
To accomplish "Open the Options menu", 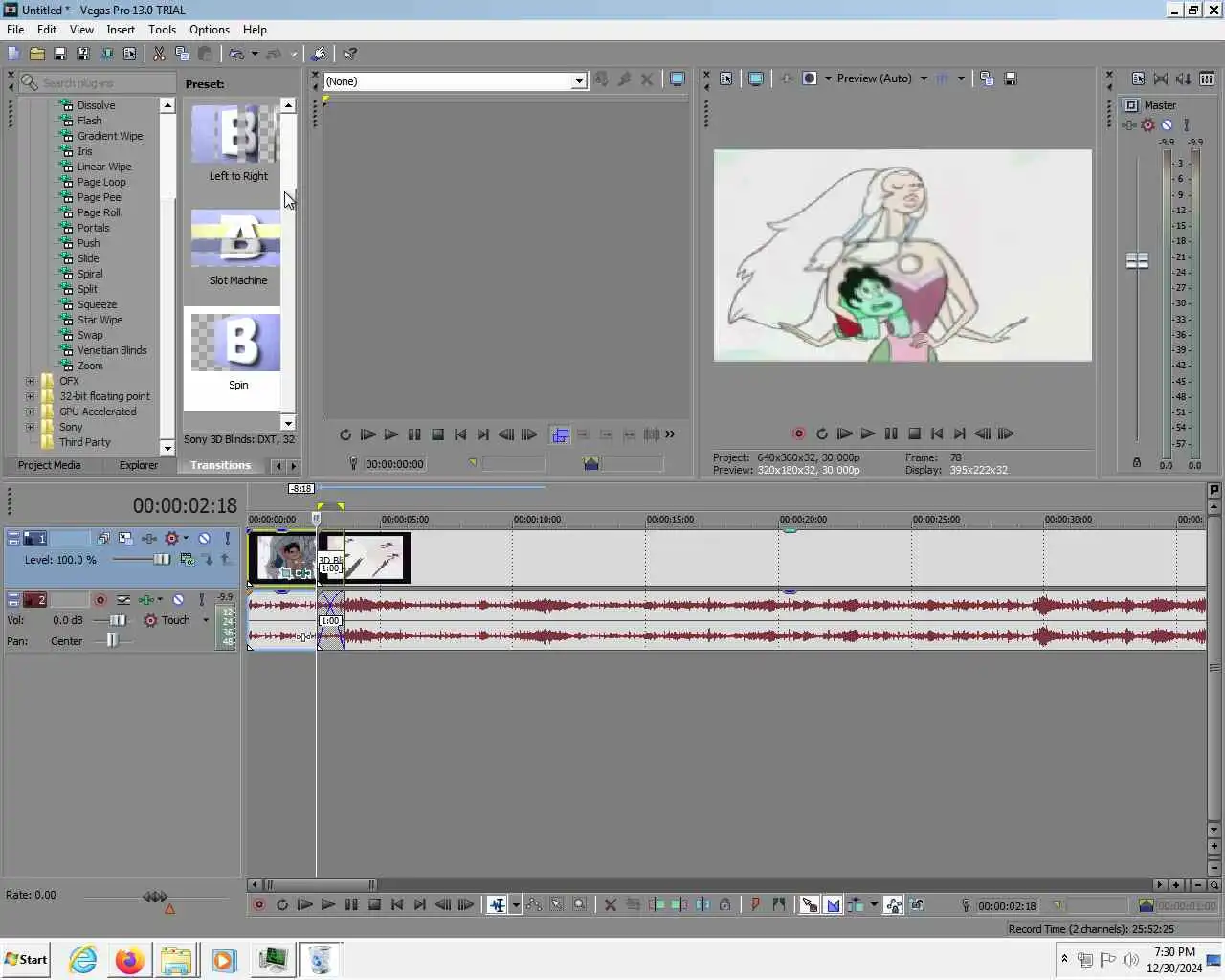I will click(x=210, y=30).
